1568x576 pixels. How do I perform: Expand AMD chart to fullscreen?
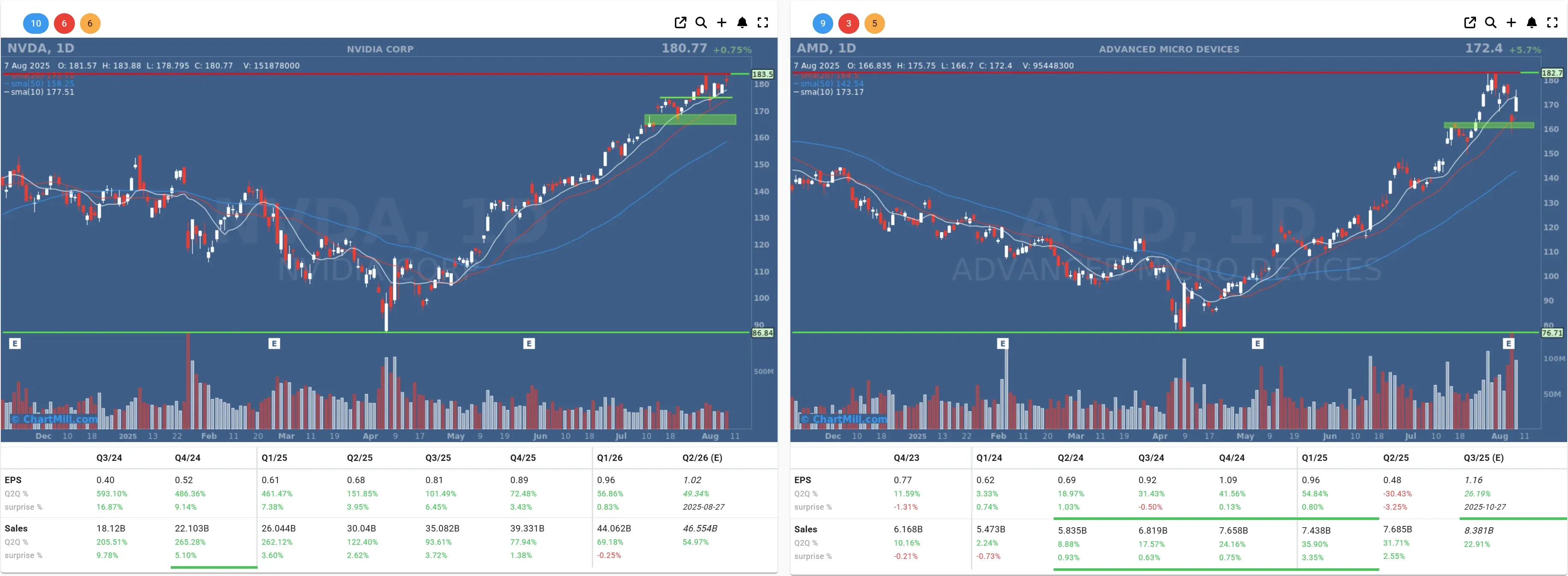[1552, 23]
